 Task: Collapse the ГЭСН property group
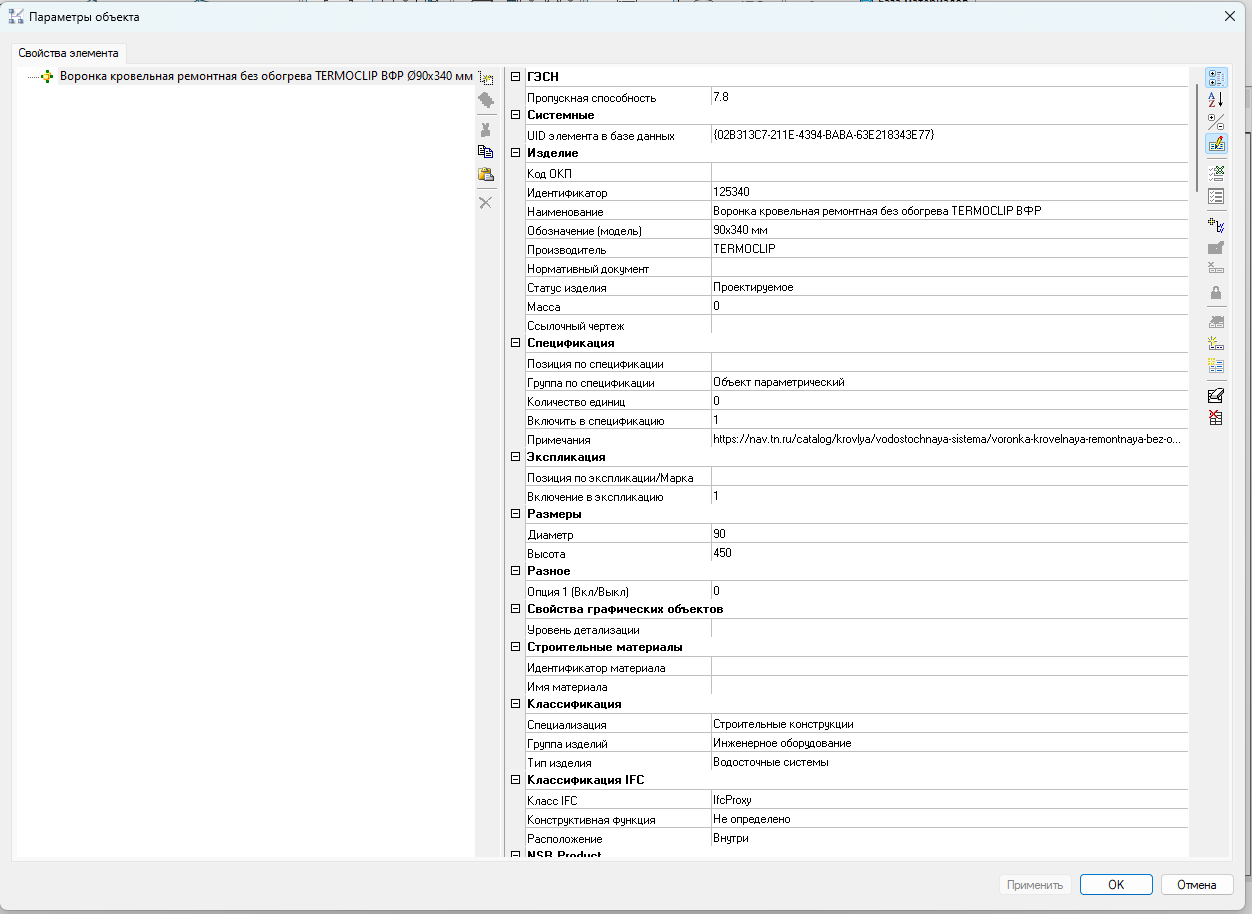point(516,78)
